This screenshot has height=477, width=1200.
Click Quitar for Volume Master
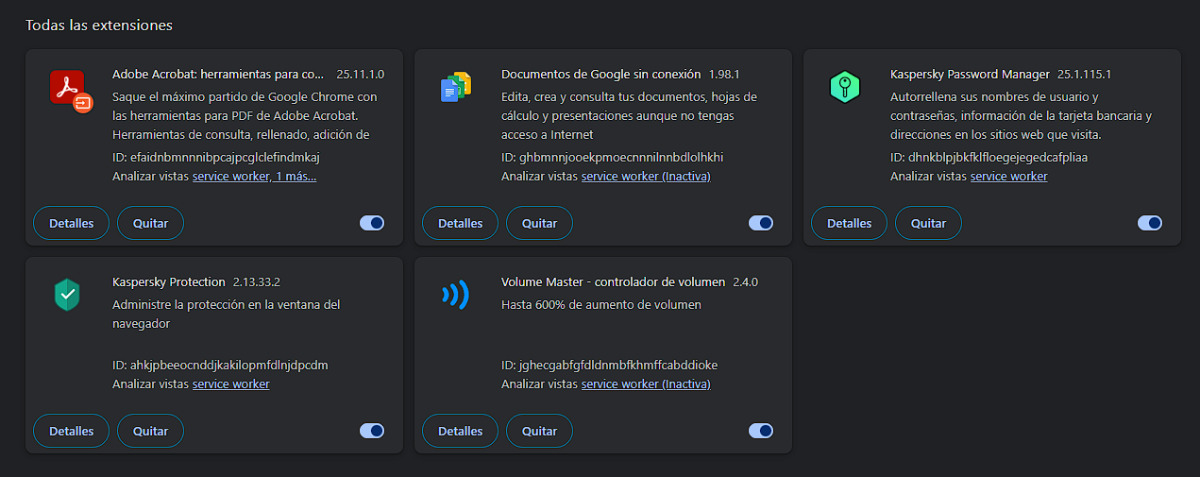click(539, 431)
